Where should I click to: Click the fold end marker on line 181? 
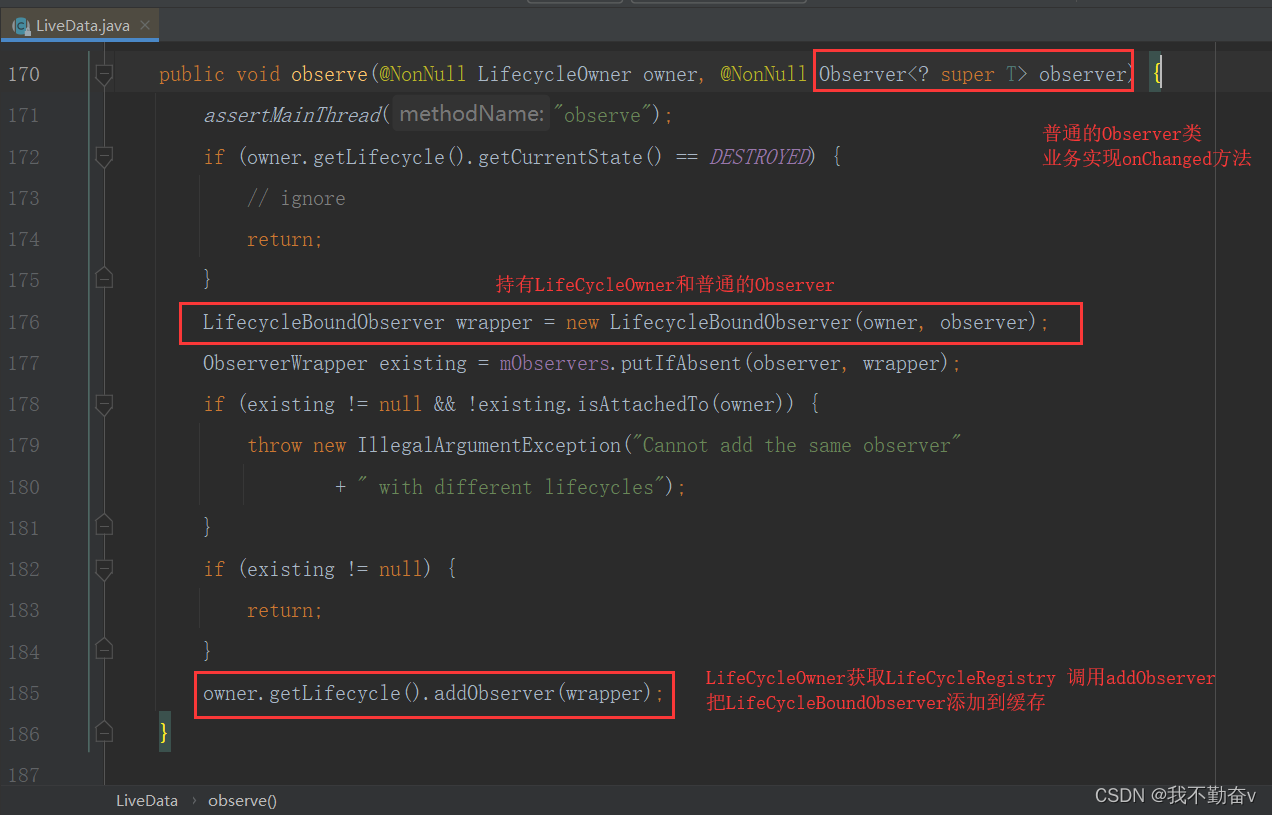[x=104, y=524]
